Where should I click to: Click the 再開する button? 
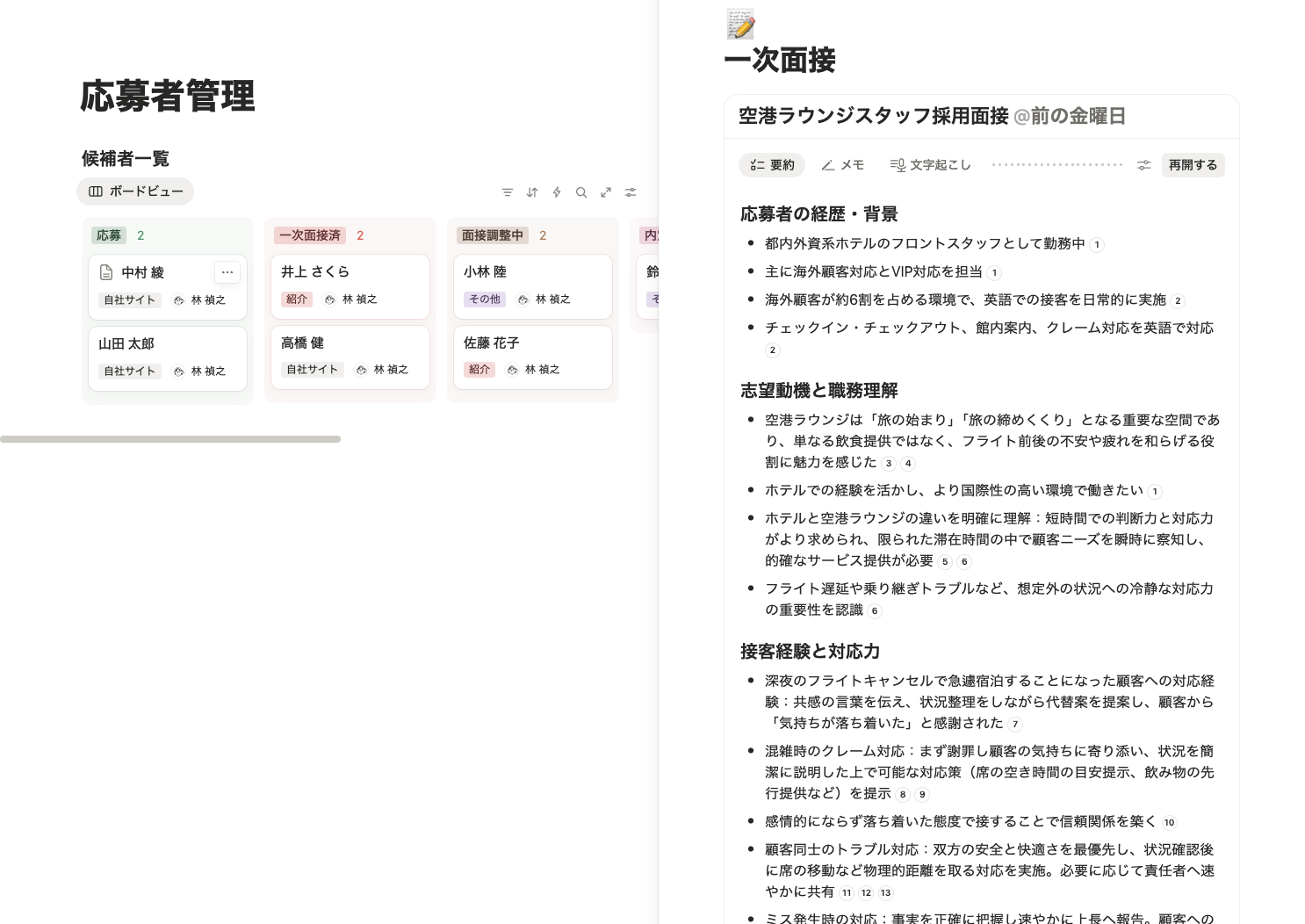pos(1192,164)
